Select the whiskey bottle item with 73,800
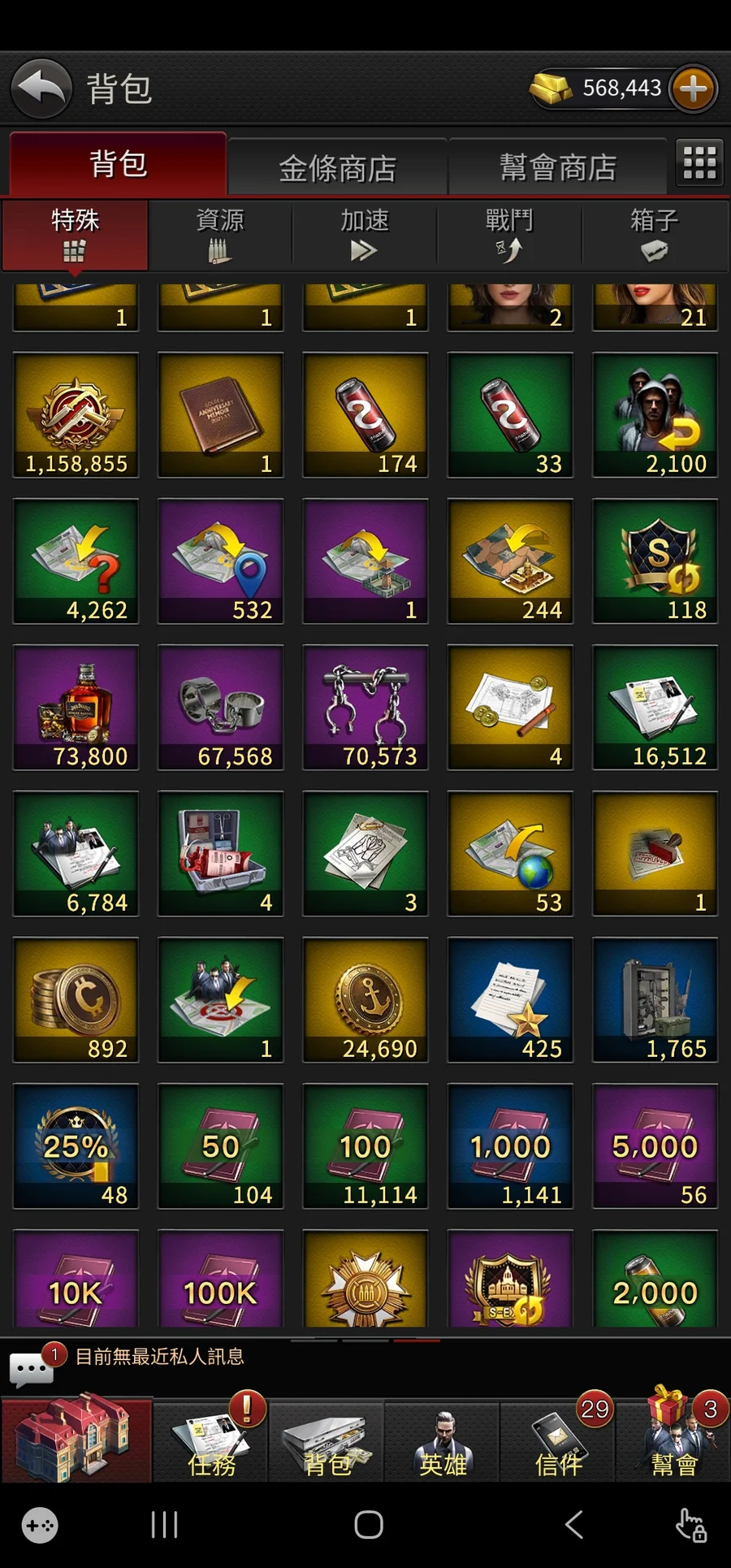Image resolution: width=731 pixels, height=1568 pixels. click(x=76, y=708)
